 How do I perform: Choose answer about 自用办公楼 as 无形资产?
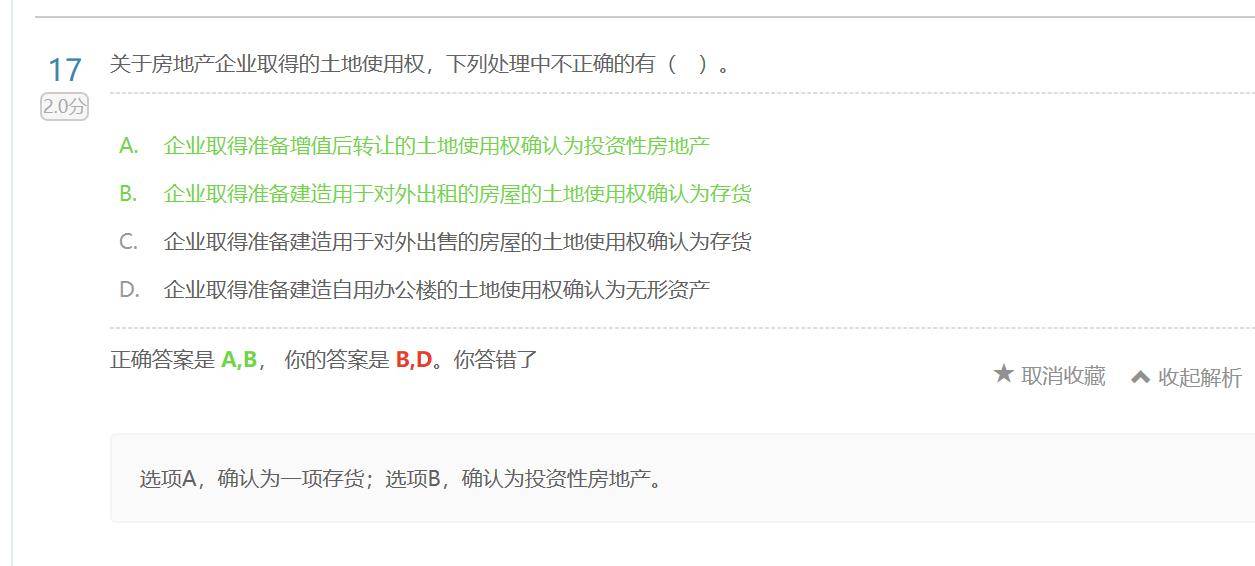tap(437, 289)
